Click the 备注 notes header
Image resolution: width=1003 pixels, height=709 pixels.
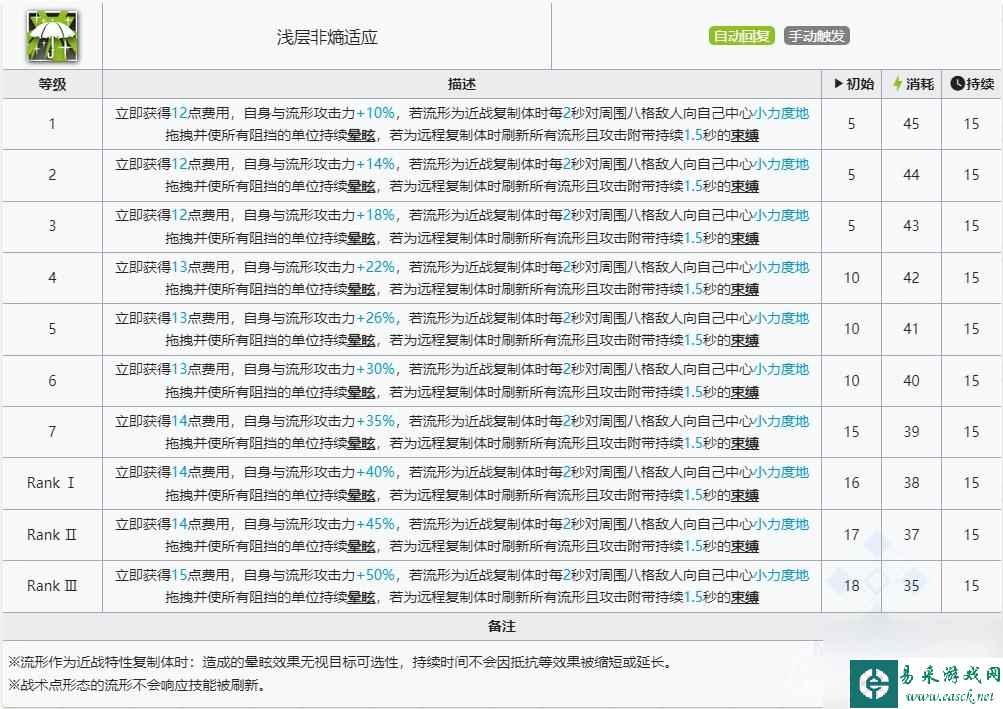(502, 626)
